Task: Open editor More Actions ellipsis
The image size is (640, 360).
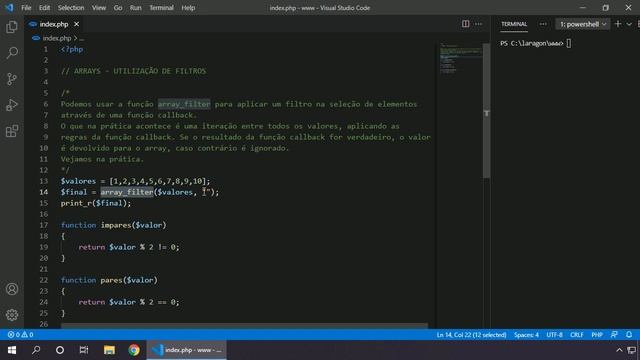Action: tap(478, 24)
